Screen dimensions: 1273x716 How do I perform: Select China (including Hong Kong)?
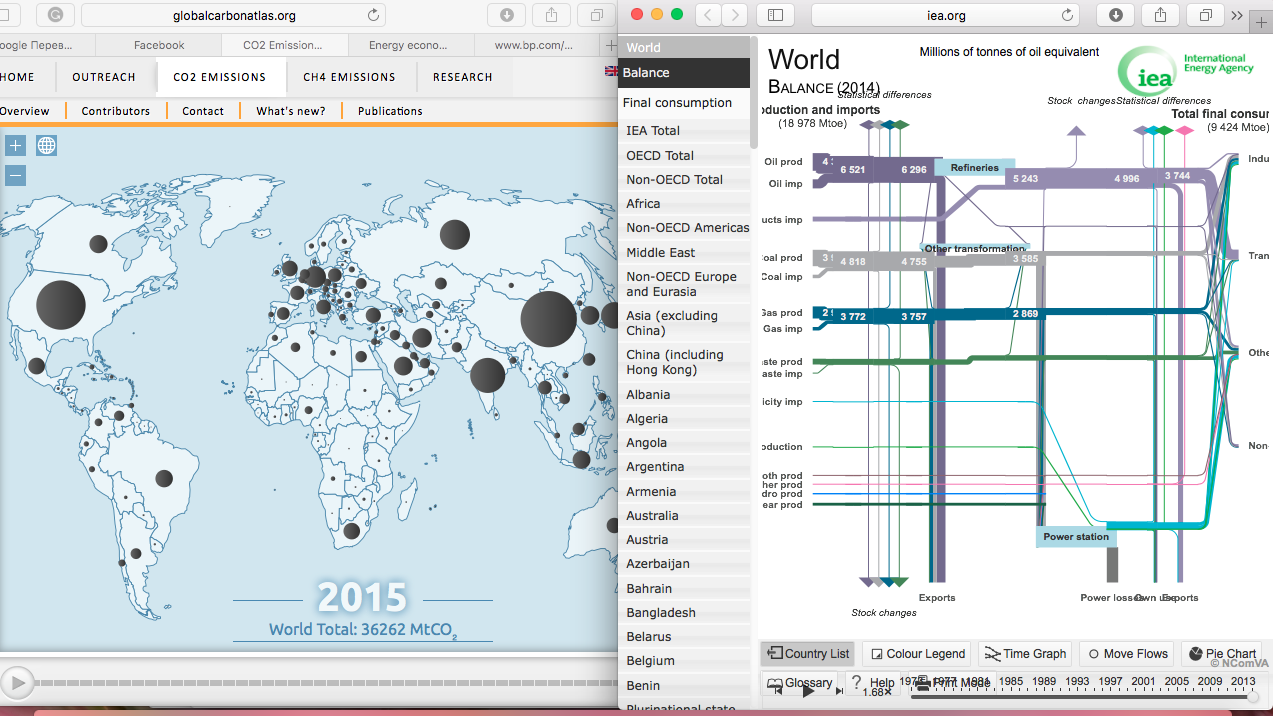(683, 362)
